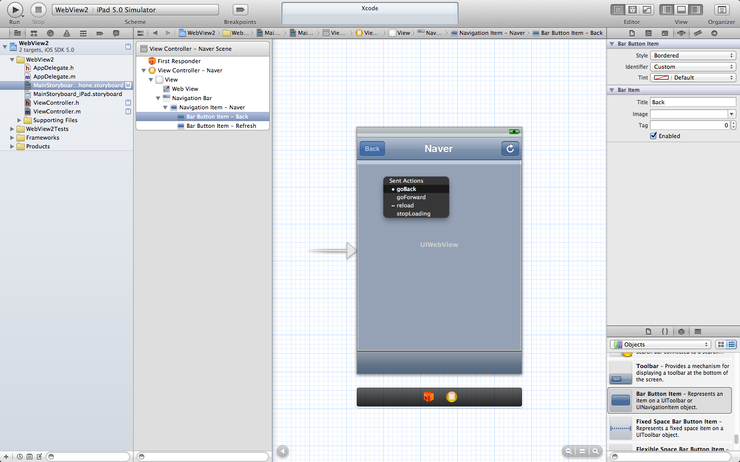Show the File inspector
Screen dimensions: 740x462
point(632,33)
